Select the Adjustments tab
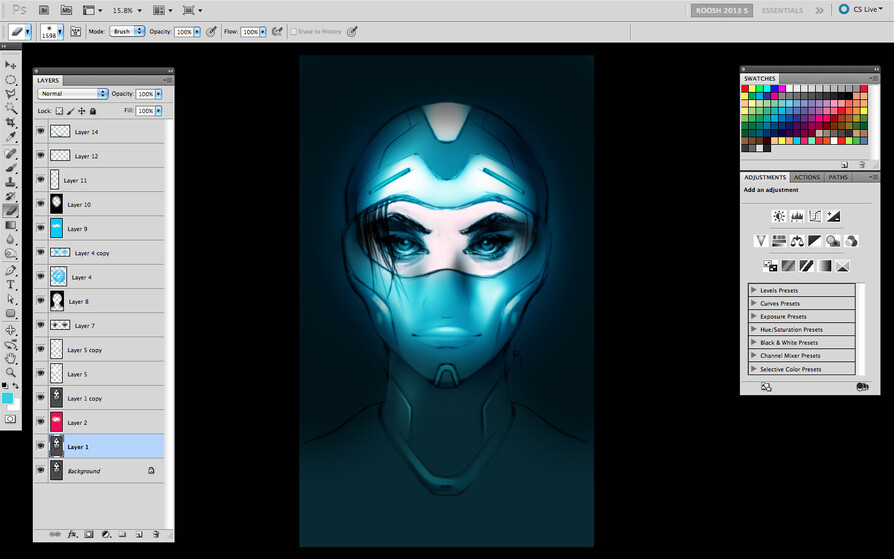 point(765,177)
